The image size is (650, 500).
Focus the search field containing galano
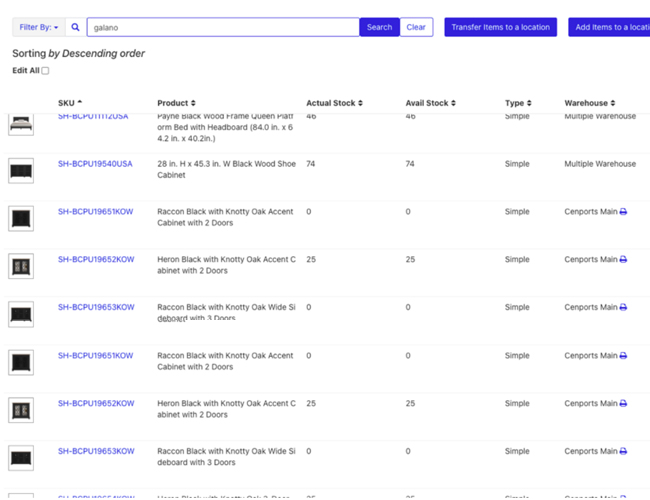(x=223, y=27)
